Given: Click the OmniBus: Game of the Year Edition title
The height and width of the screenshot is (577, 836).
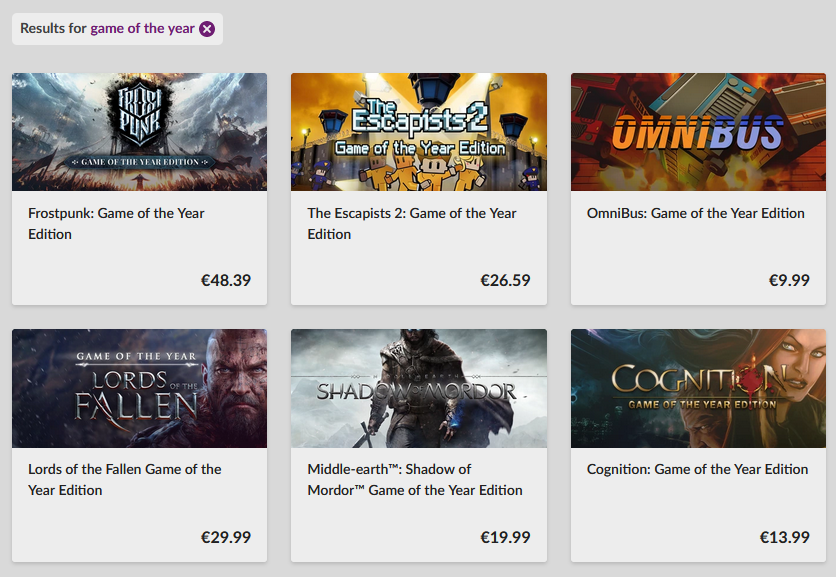Looking at the screenshot, I should [695, 213].
